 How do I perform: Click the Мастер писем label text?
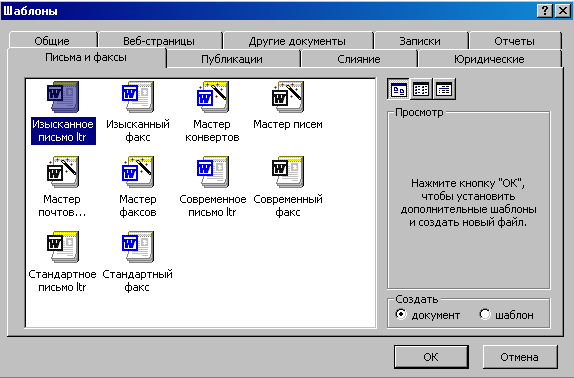point(288,124)
